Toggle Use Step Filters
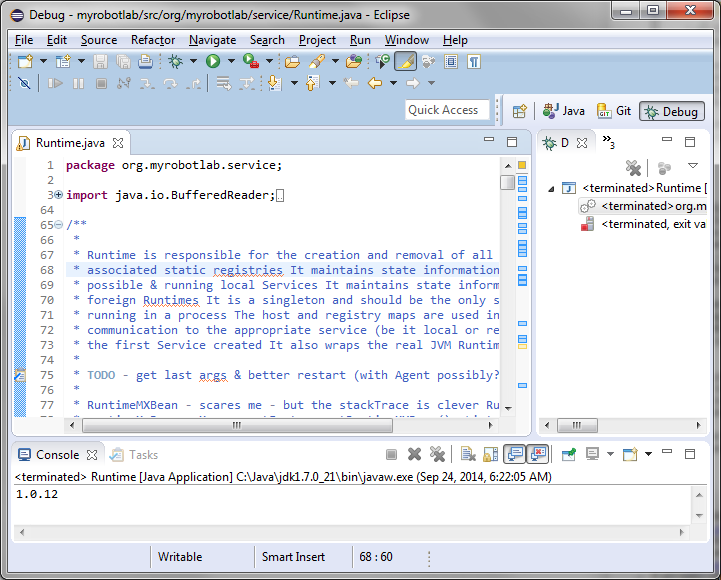Image resolution: width=721 pixels, height=580 pixels. point(247,83)
